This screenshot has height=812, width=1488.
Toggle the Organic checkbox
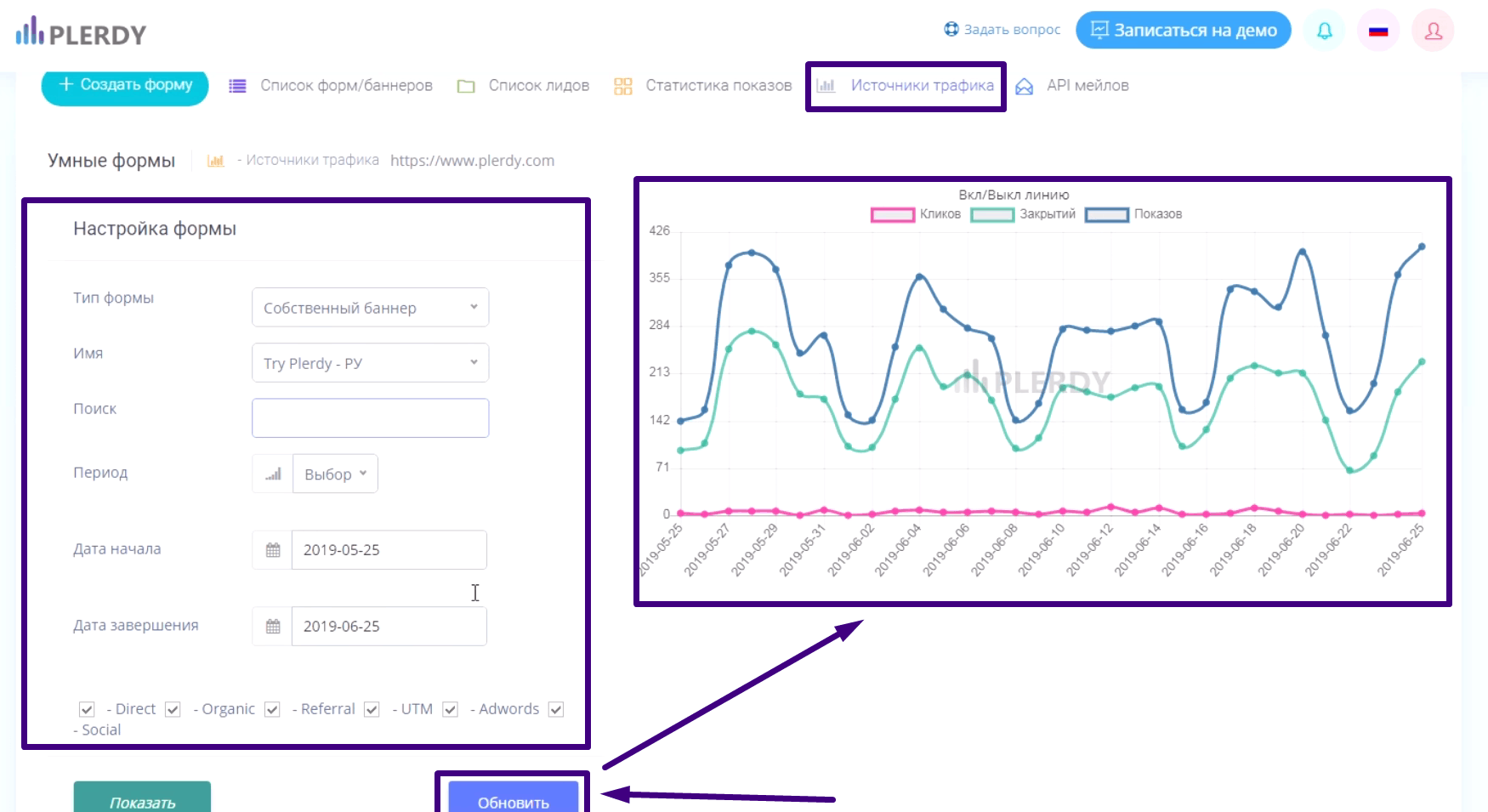pyautogui.click(x=173, y=709)
